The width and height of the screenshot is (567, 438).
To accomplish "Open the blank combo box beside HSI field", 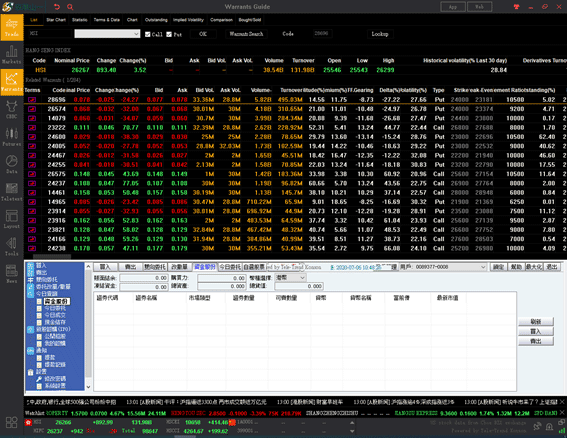I will (107, 34).
